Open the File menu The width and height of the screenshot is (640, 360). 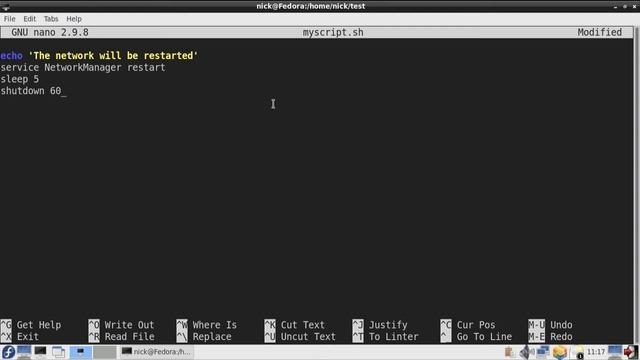(x=9, y=19)
